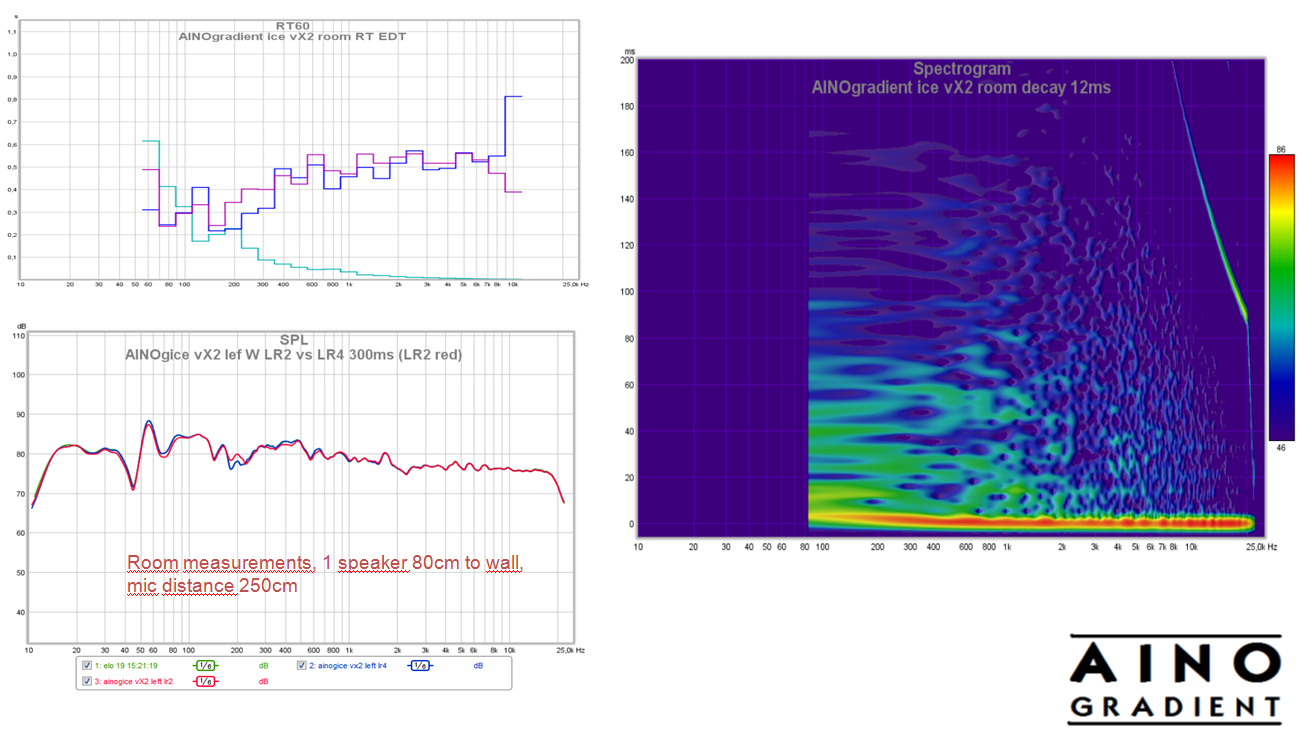The height and width of the screenshot is (739, 1299).
Task: Click the RT60 graph title
Action: [x=292, y=25]
